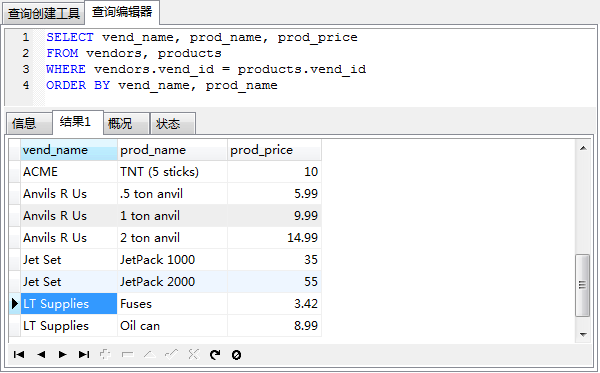Open the 状态 tab

[173, 124]
